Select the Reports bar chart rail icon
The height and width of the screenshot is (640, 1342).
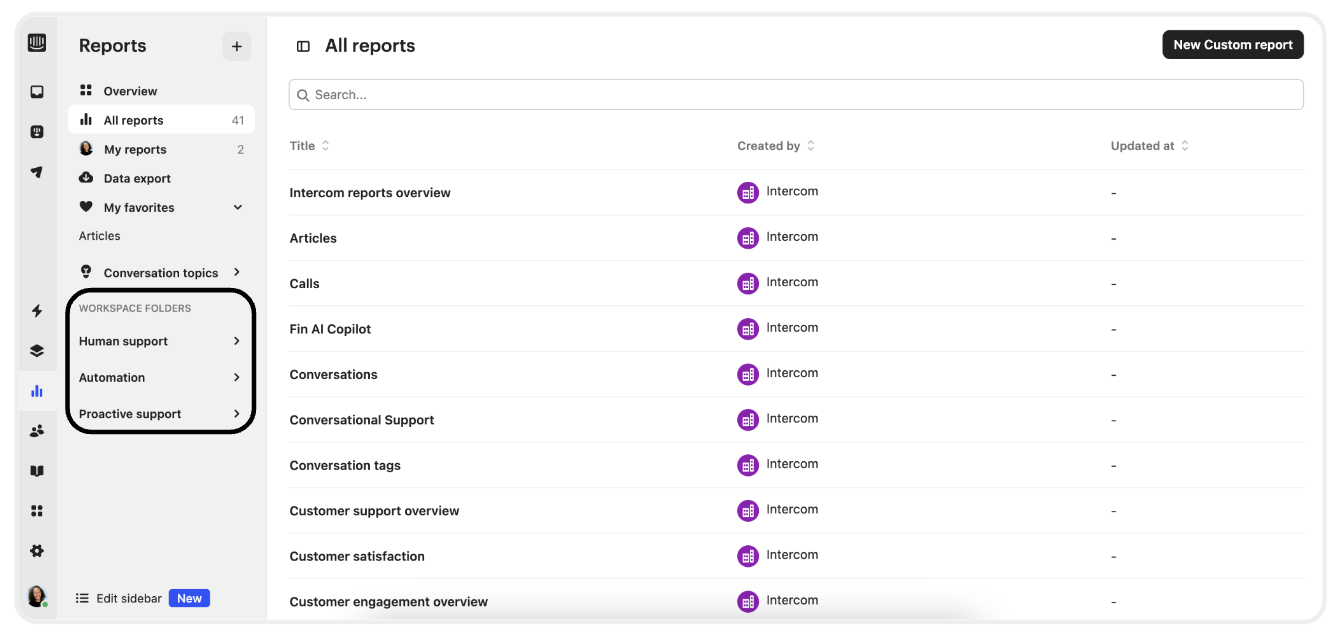pyautogui.click(x=37, y=391)
